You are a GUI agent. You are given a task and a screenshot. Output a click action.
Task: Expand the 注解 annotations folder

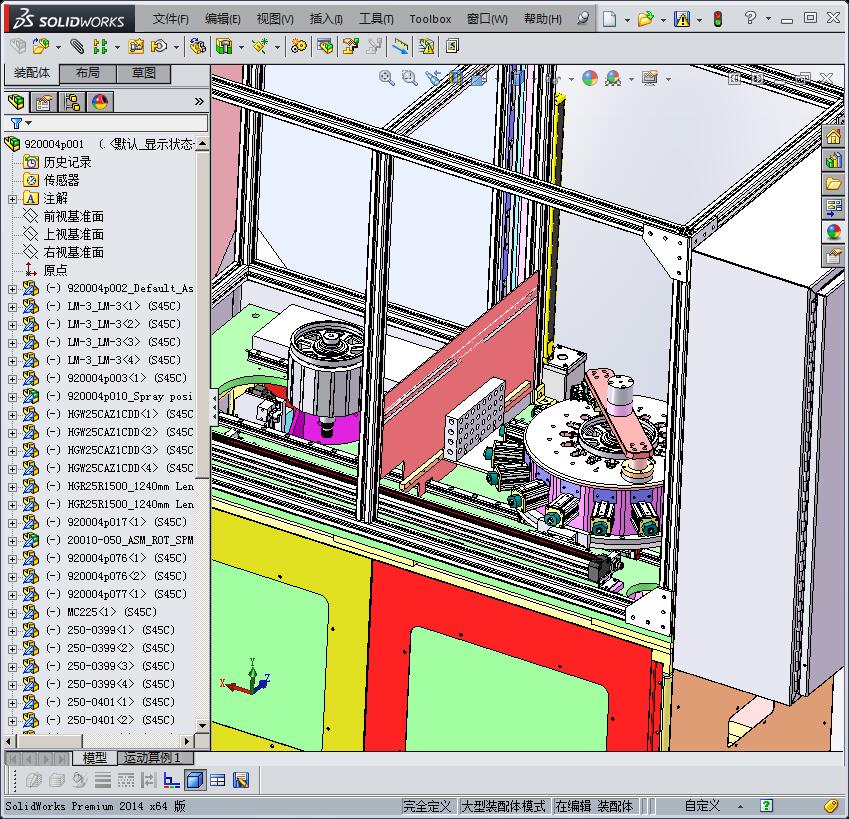[12, 199]
